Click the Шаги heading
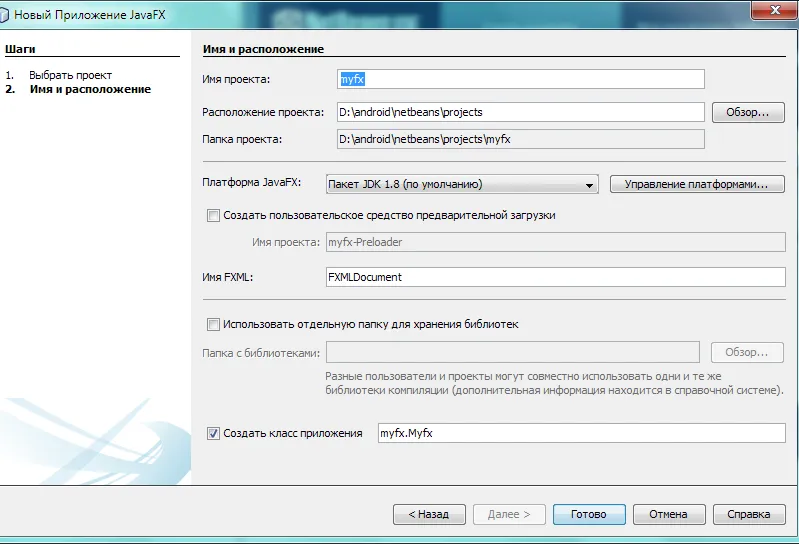 [20, 49]
